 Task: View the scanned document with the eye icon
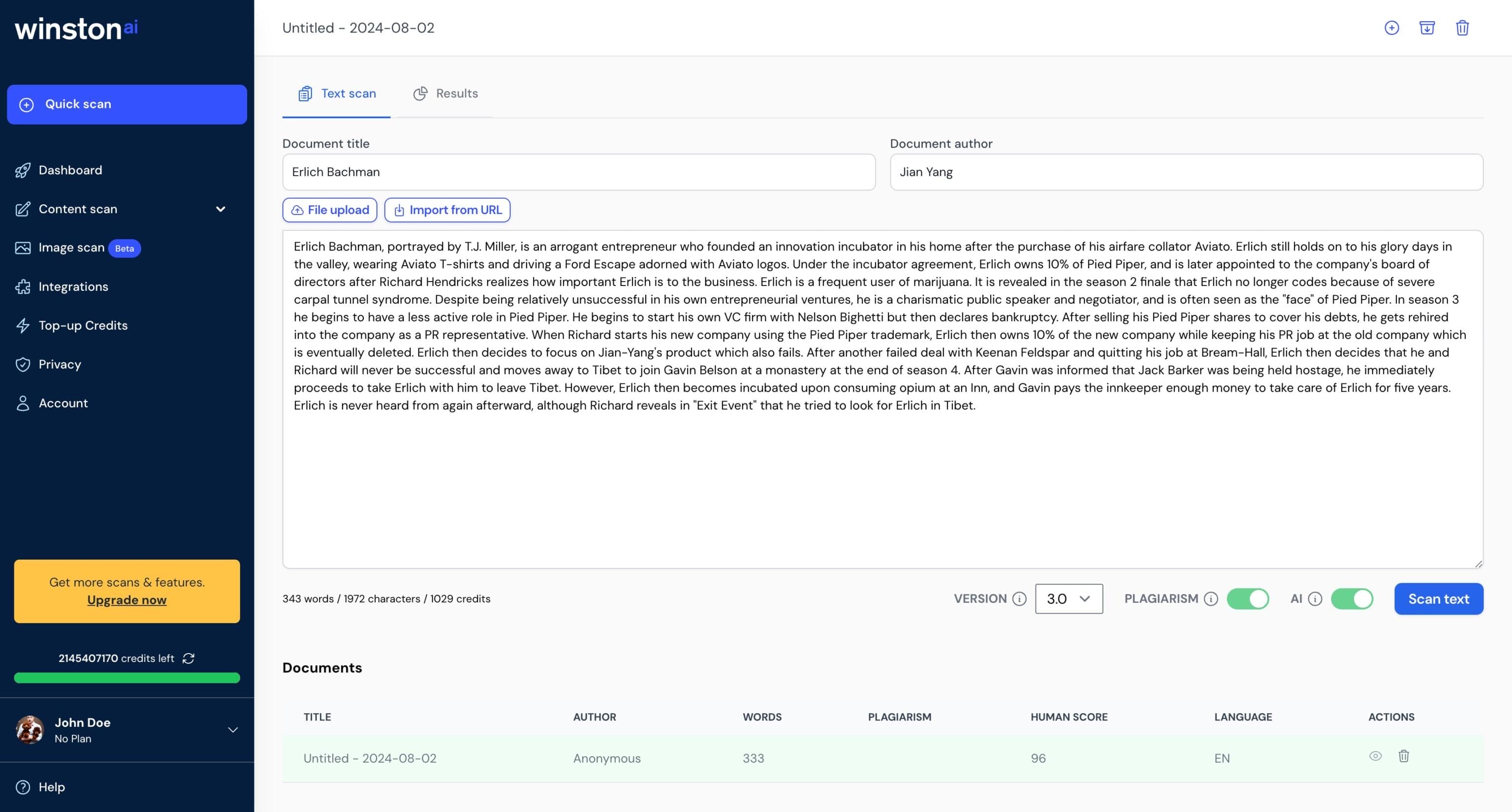pos(1376,757)
